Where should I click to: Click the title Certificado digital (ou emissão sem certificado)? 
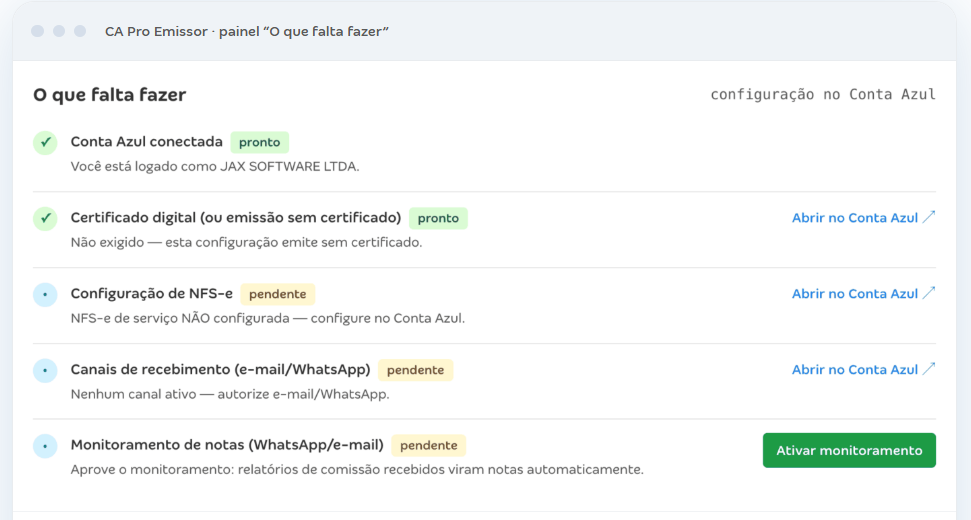[x=236, y=218]
